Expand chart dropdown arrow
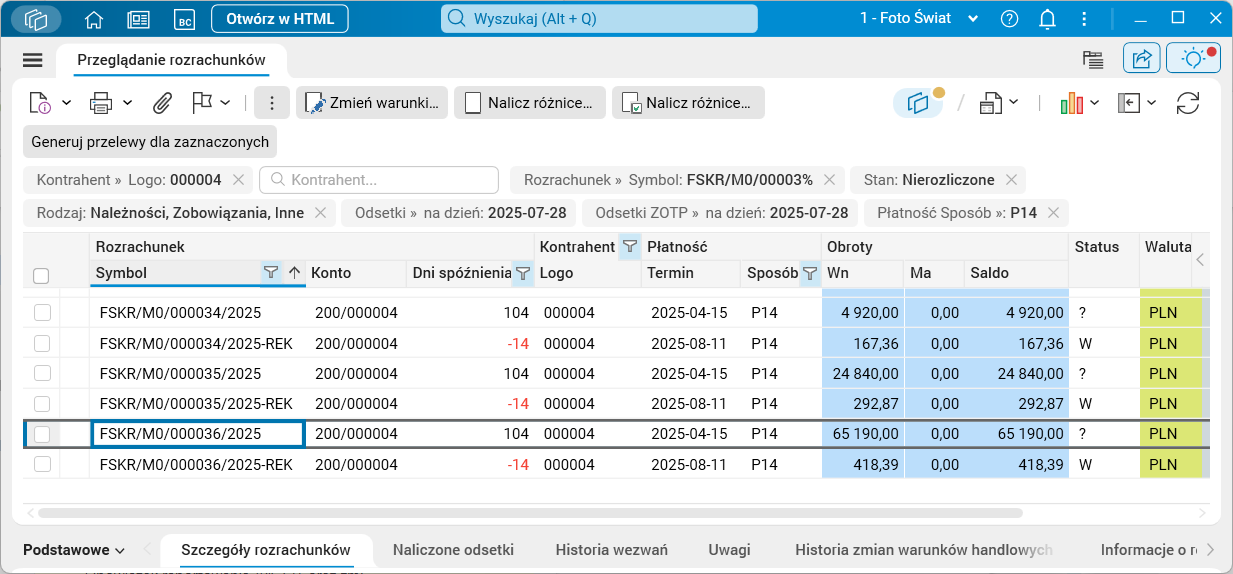This screenshot has height=574, width=1233. tap(1094, 102)
